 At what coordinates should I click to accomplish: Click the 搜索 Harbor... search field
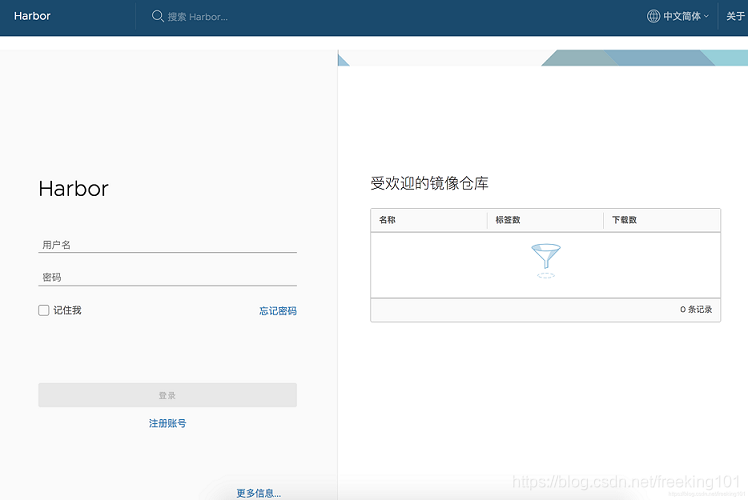click(x=197, y=17)
